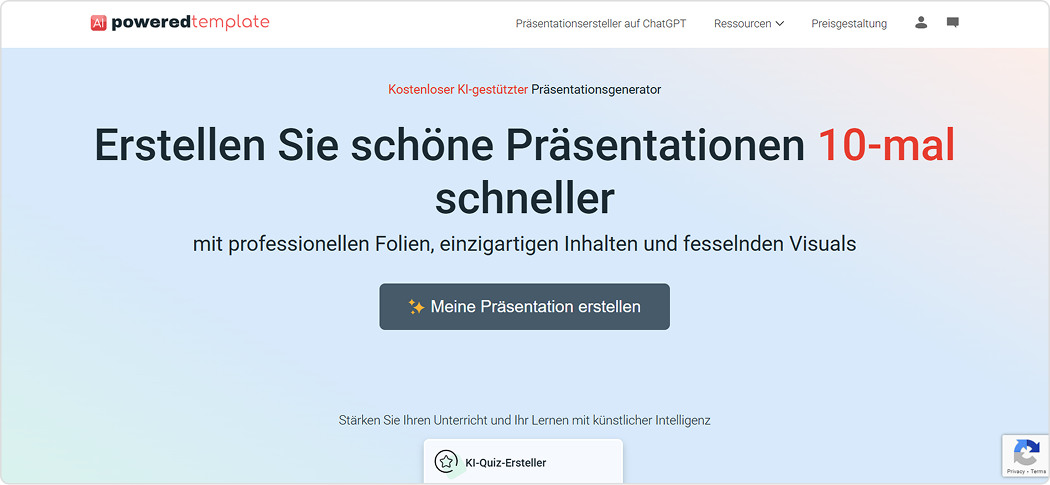Click the sparkle icon in the create button
This screenshot has height=485, width=1050.
coord(417,307)
